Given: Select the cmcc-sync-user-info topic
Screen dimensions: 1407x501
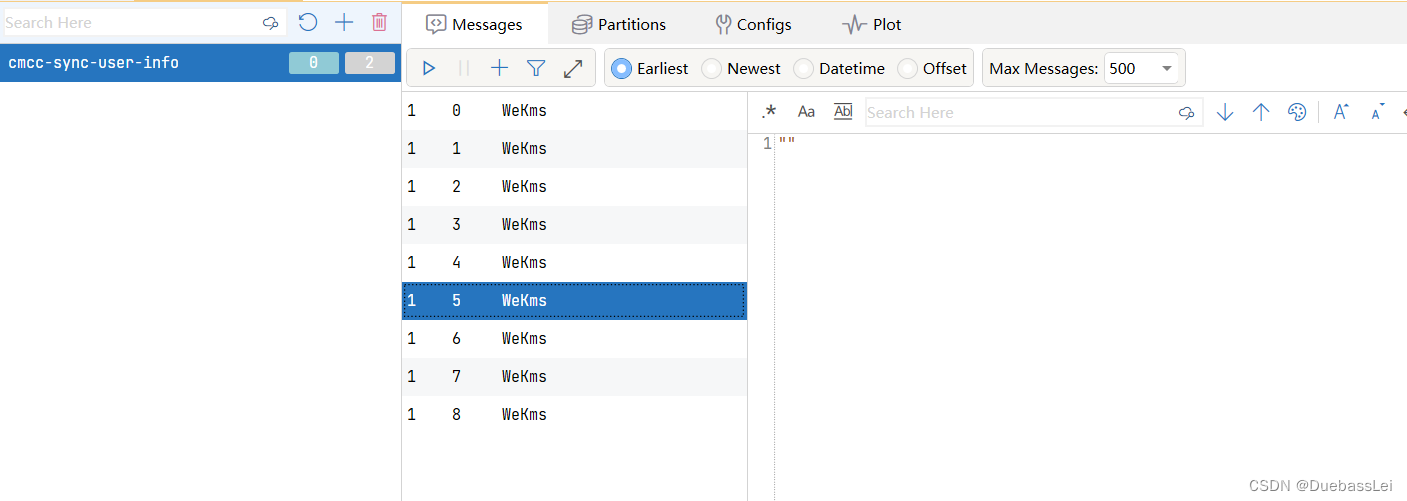Looking at the screenshot, I should [x=200, y=63].
